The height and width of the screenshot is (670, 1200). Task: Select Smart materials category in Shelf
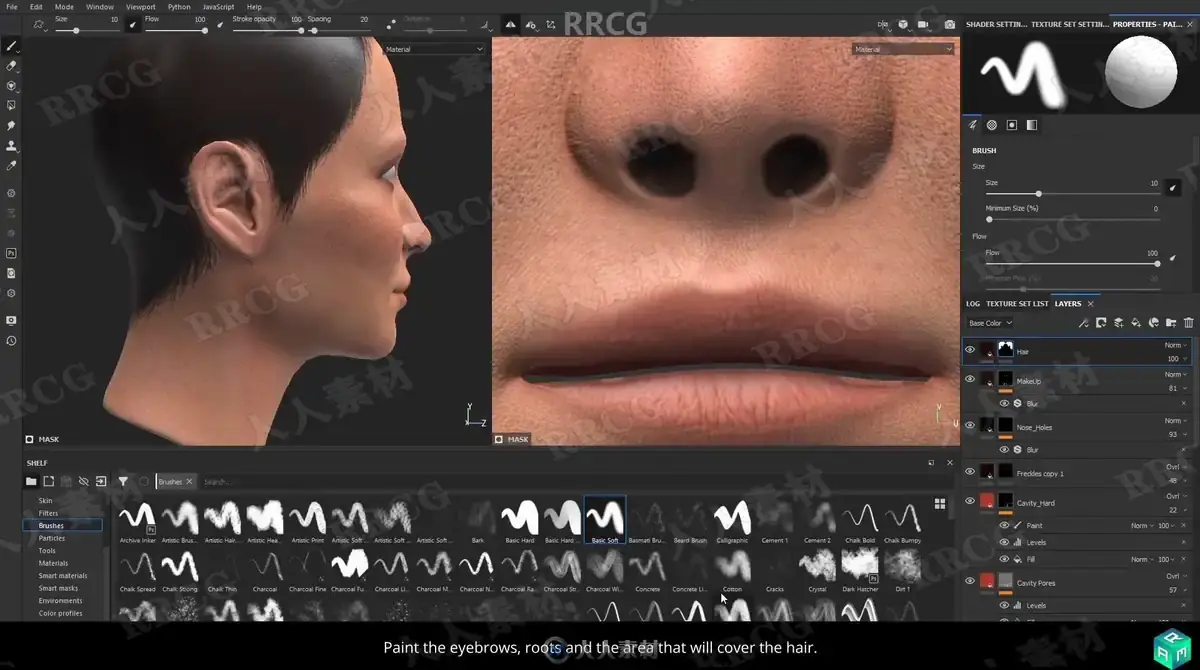(x=63, y=576)
